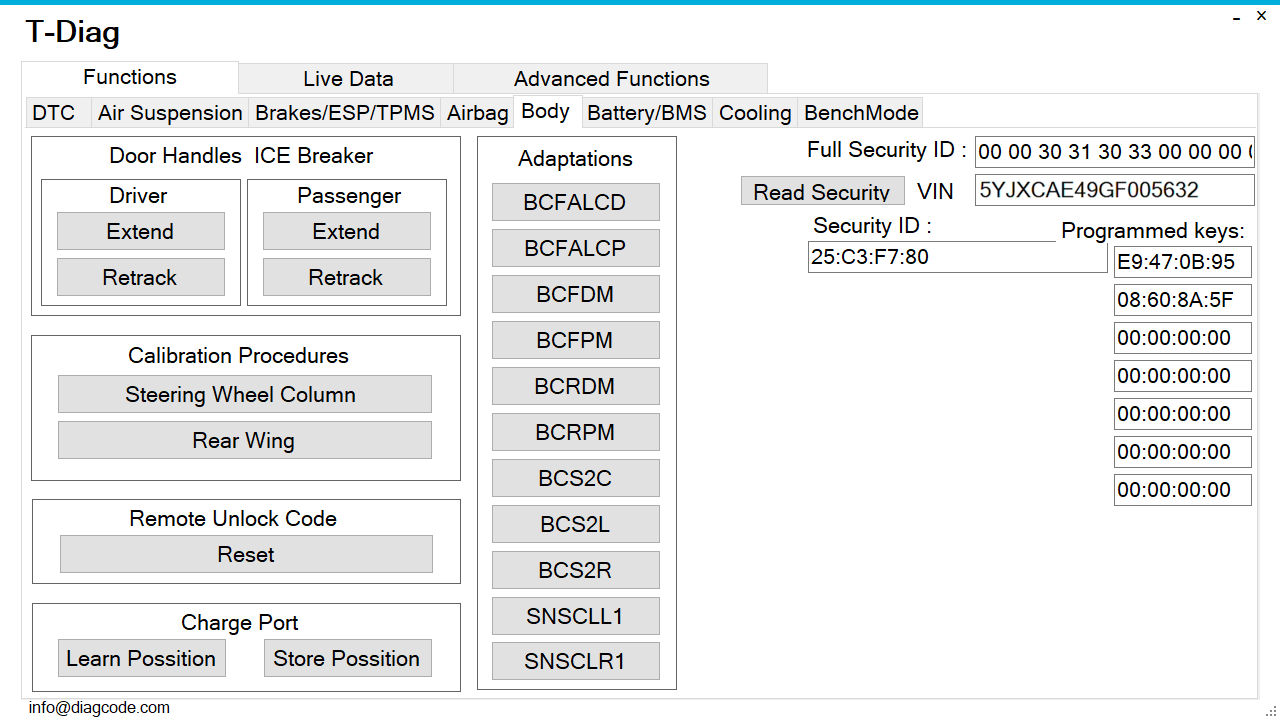The image size is (1280, 720).
Task: Click the Read Security button
Action: pyautogui.click(x=822, y=191)
